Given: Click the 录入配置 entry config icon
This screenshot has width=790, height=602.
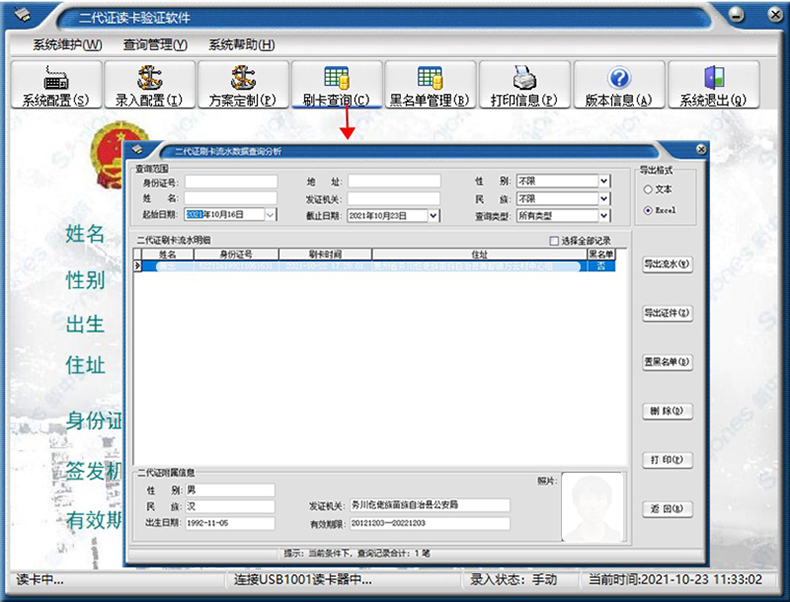Looking at the screenshot, I should point(149,78).
